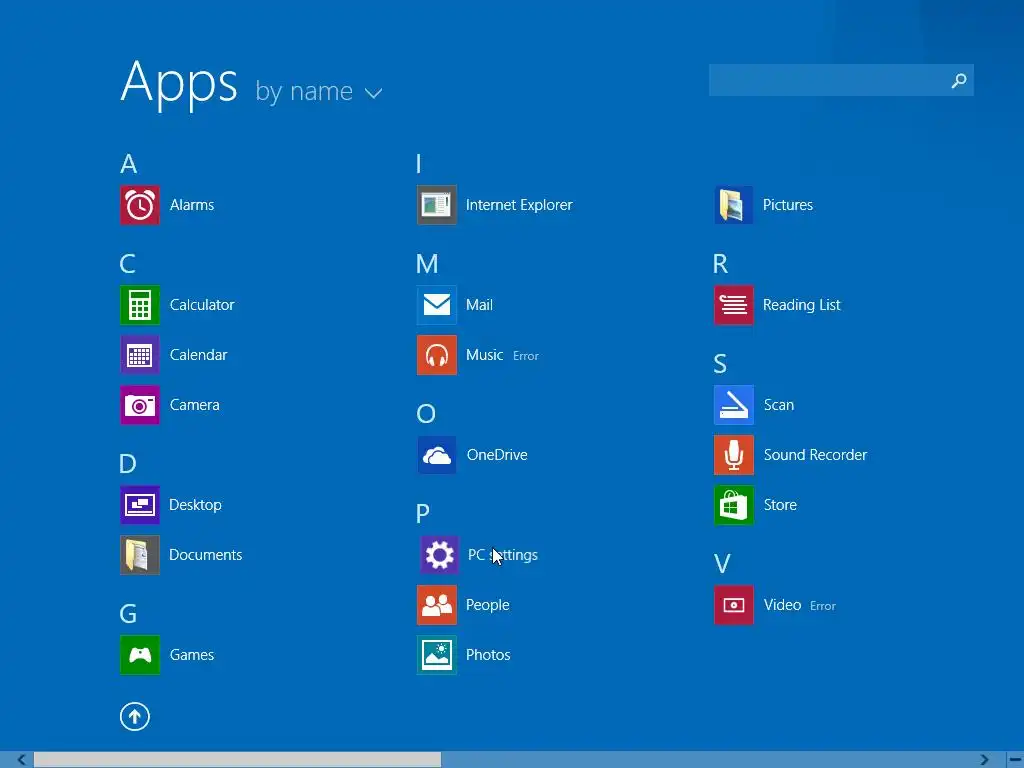Viewport: 1024px width, 768px height.
Task: Open the Calendar app icon
Action: [140, 355]
